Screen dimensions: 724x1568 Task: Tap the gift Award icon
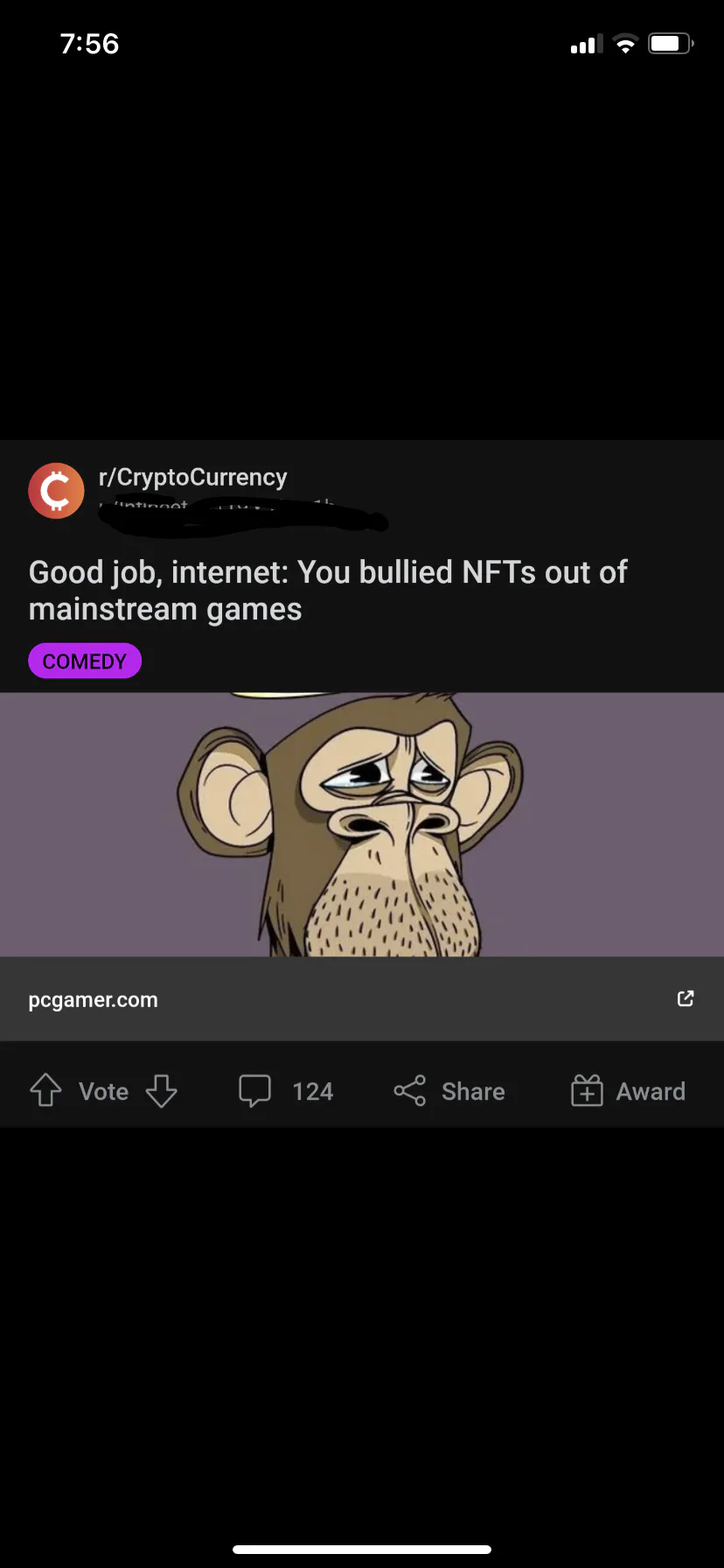point(587,1090)
